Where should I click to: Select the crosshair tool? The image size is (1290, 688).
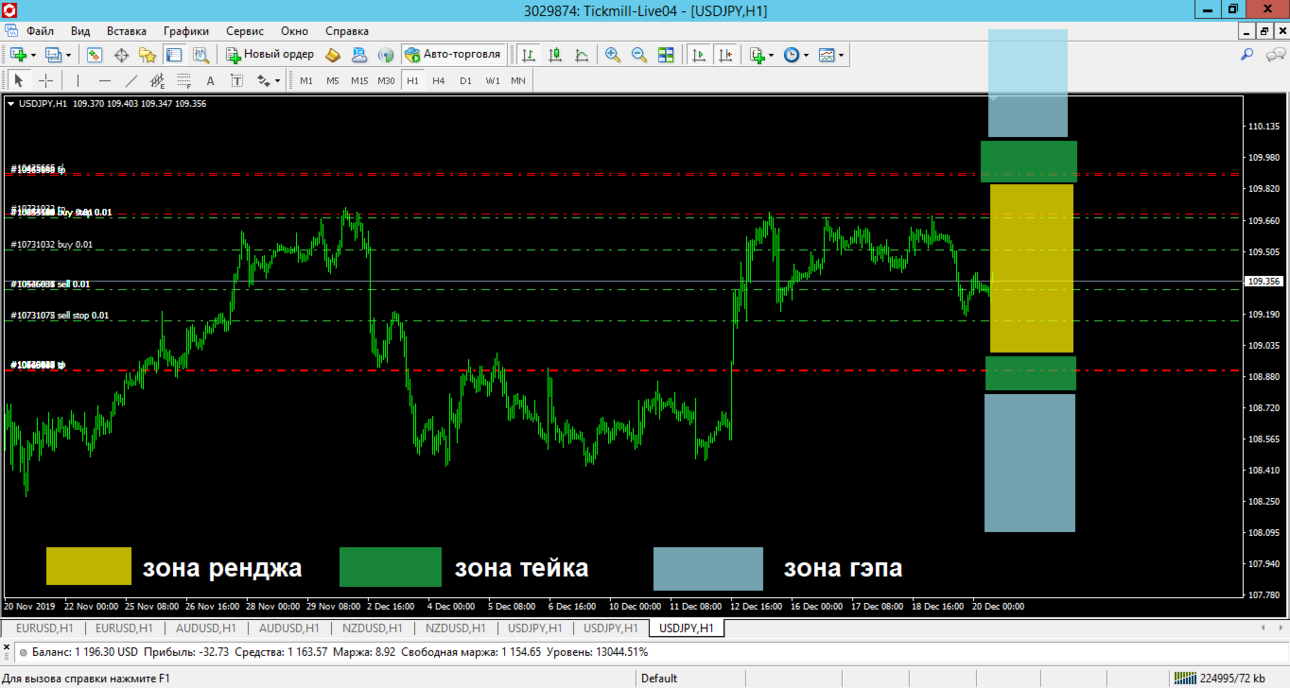click(x=45, y=81)
